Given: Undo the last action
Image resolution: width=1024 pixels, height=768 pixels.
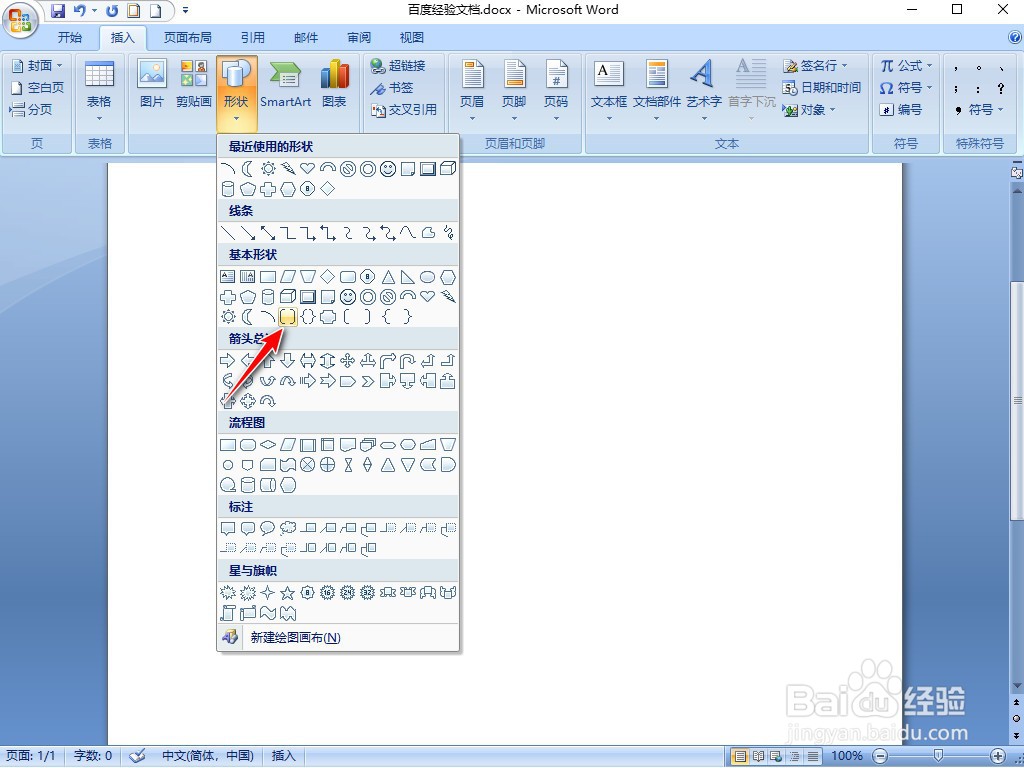Looking at the screenshot, I should [80, 10].
